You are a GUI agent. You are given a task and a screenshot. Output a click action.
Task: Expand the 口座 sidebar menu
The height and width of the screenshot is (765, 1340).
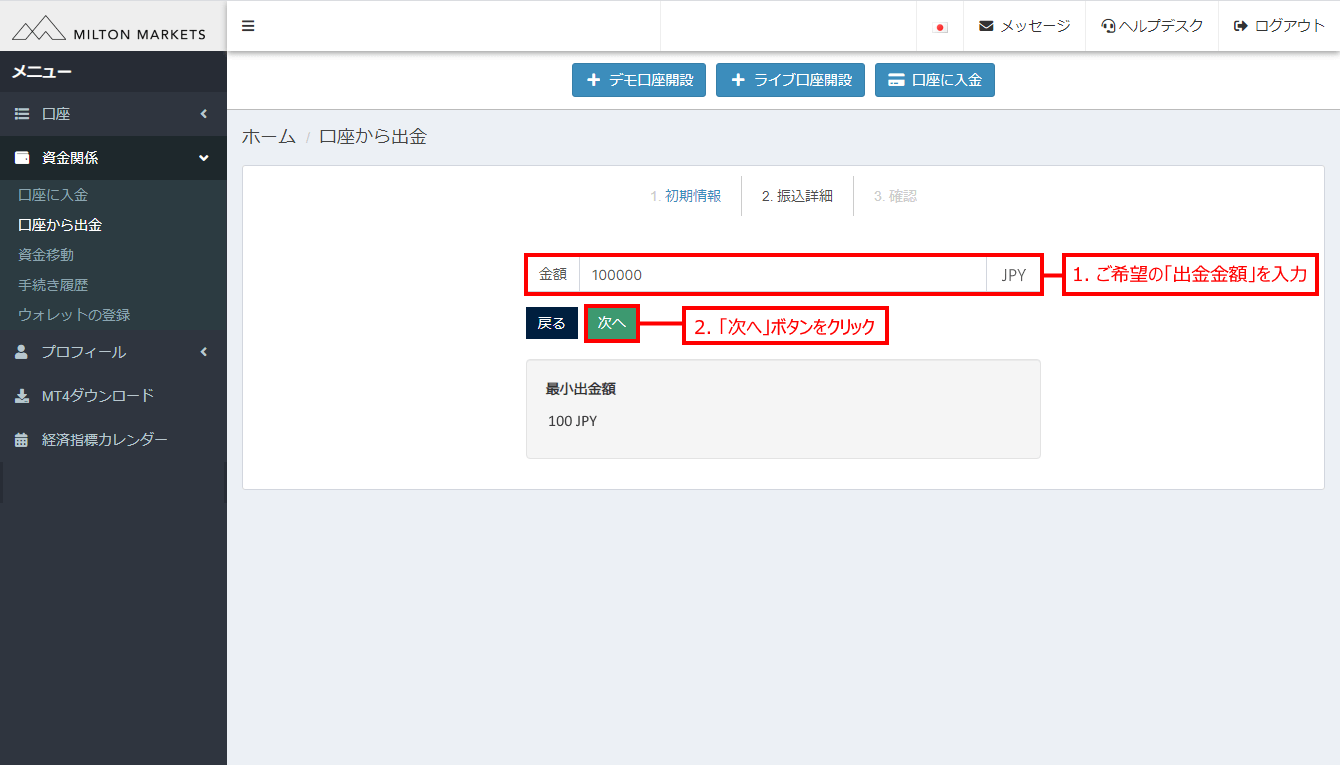point(113,114)
